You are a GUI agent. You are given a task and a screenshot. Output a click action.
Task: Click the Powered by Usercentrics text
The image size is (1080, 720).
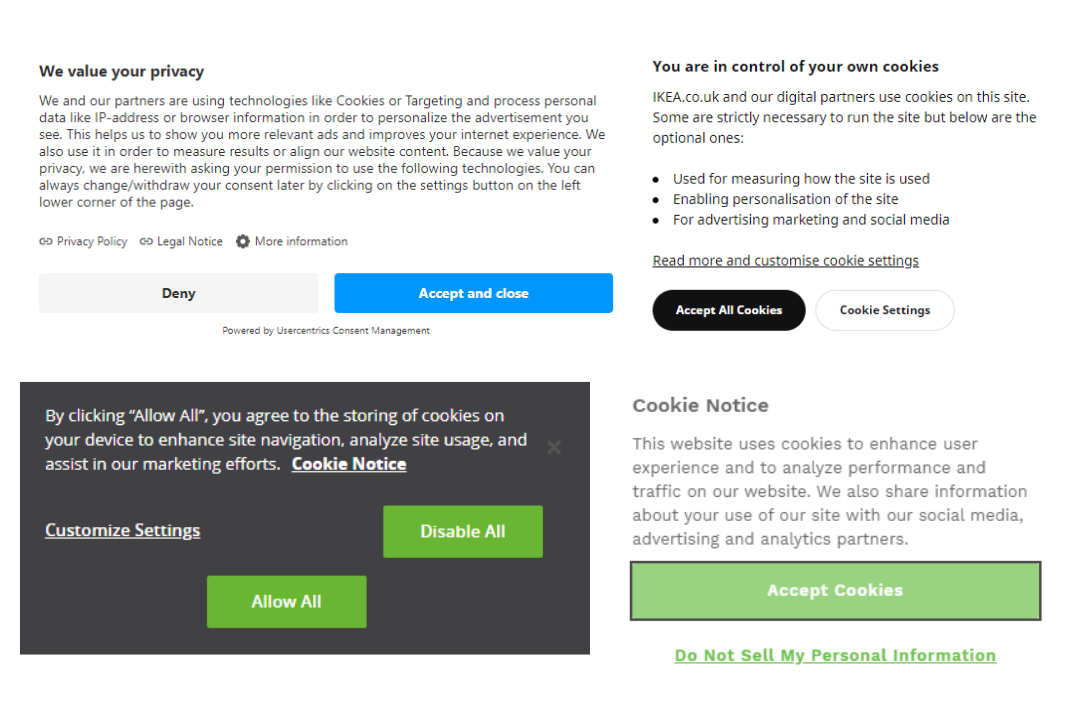325,330
